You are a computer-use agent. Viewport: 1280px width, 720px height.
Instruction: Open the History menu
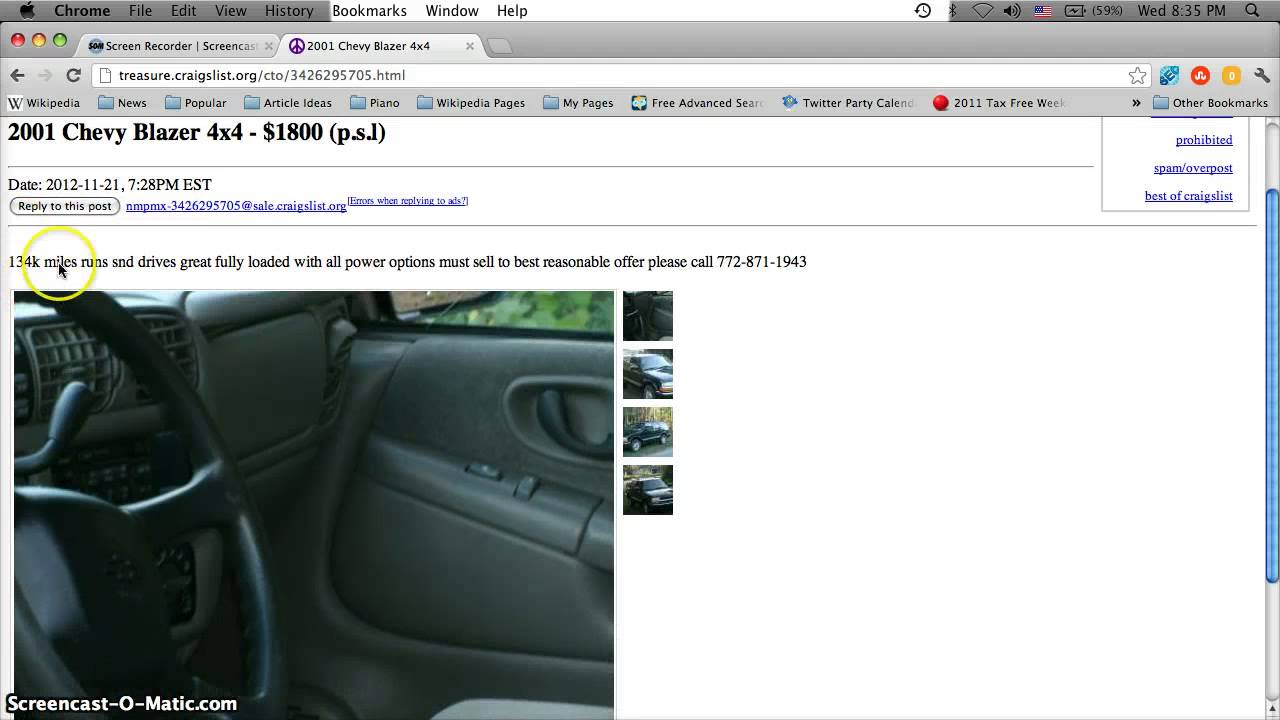289,10
